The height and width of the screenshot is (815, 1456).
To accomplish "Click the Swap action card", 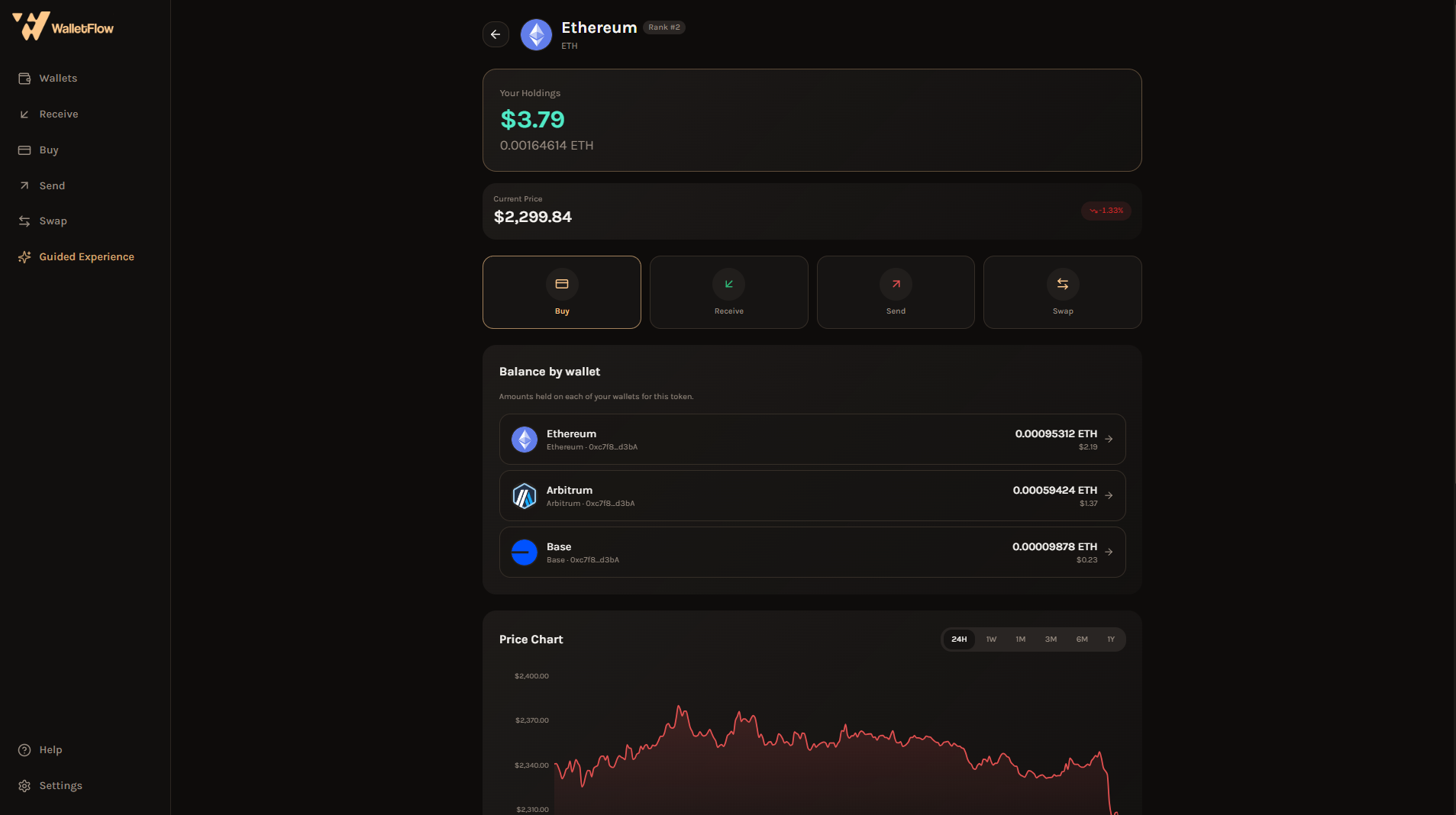I will click(x=1063, y=292).
